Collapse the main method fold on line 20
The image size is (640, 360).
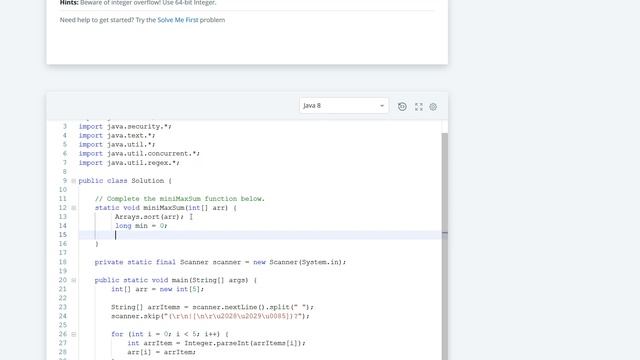point(73,280)
